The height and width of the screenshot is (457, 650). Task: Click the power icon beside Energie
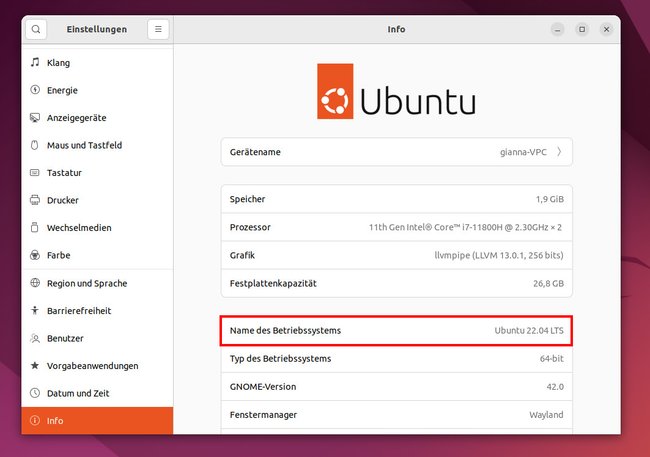tap(35, 90)
